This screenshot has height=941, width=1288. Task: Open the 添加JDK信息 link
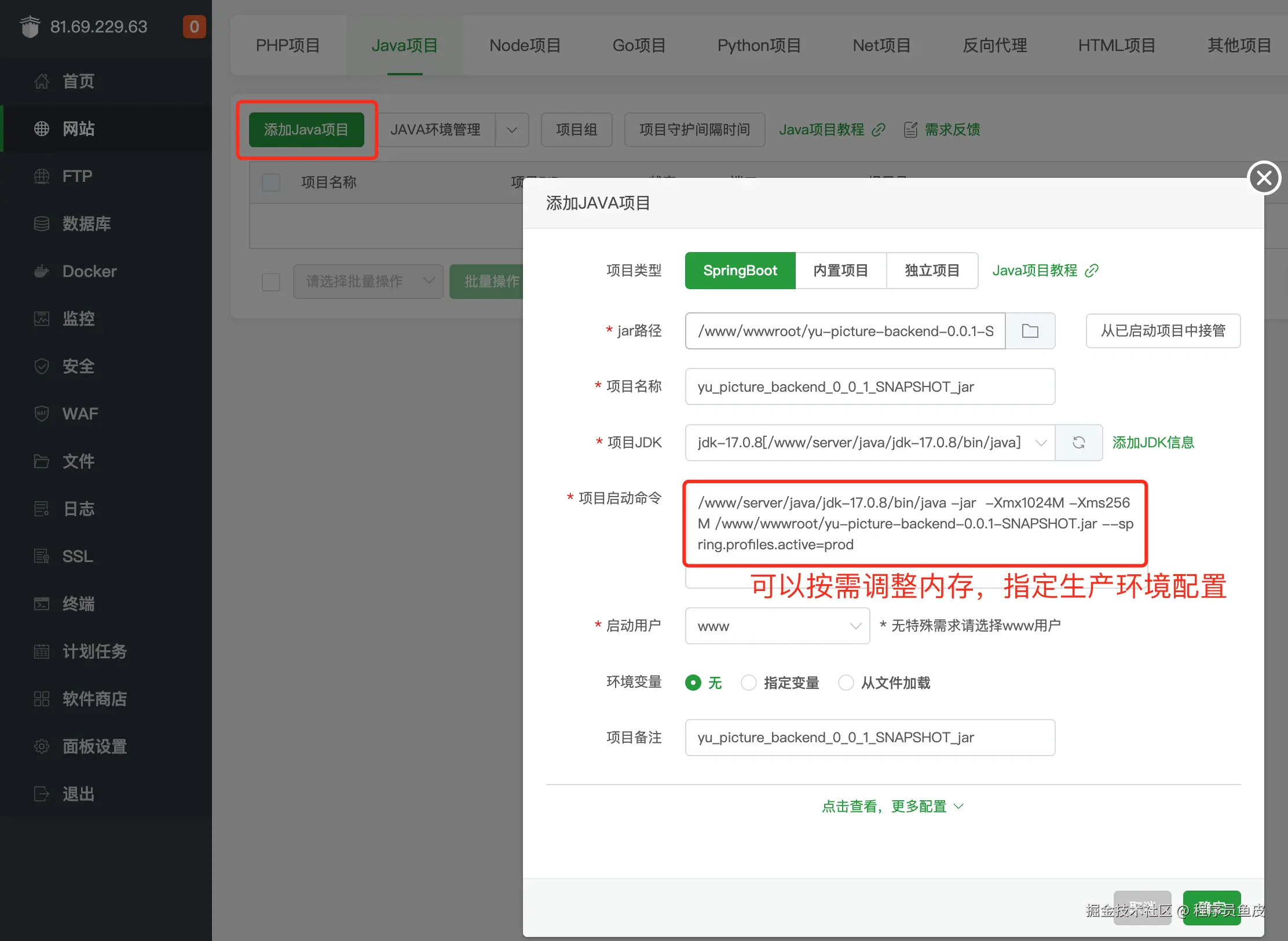1153,443
